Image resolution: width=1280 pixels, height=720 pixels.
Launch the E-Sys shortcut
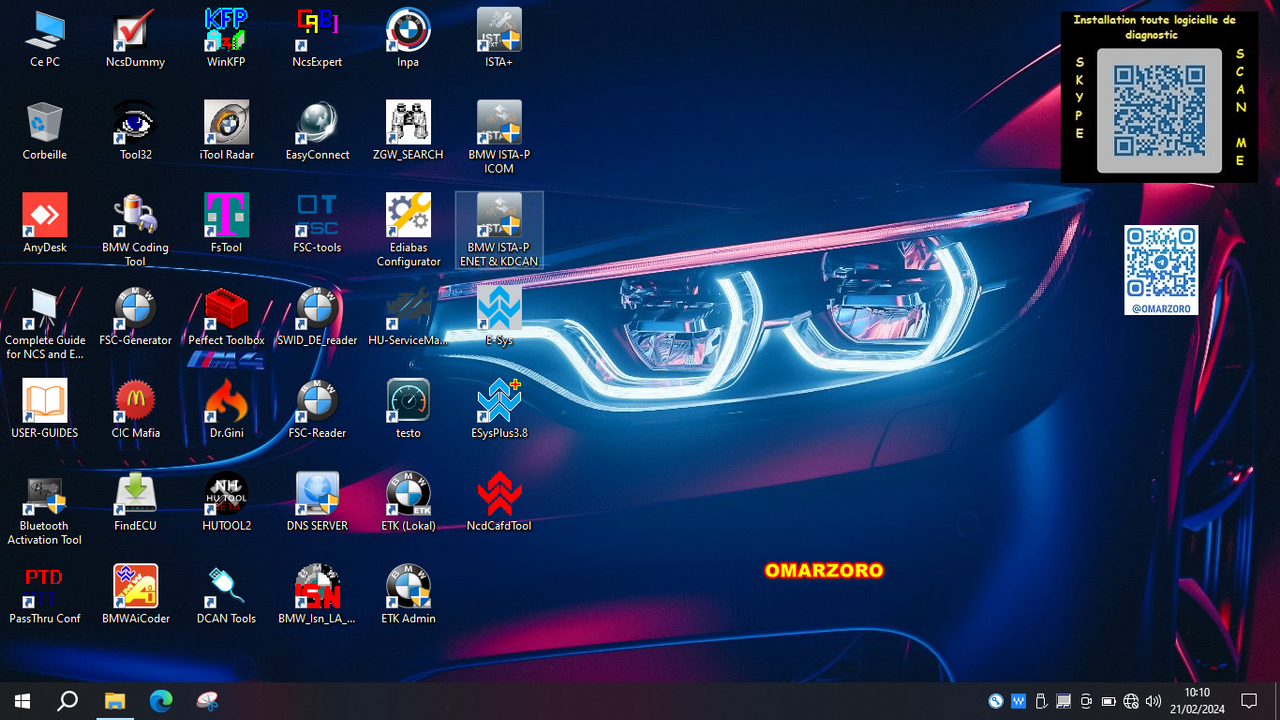coord(499,317)
